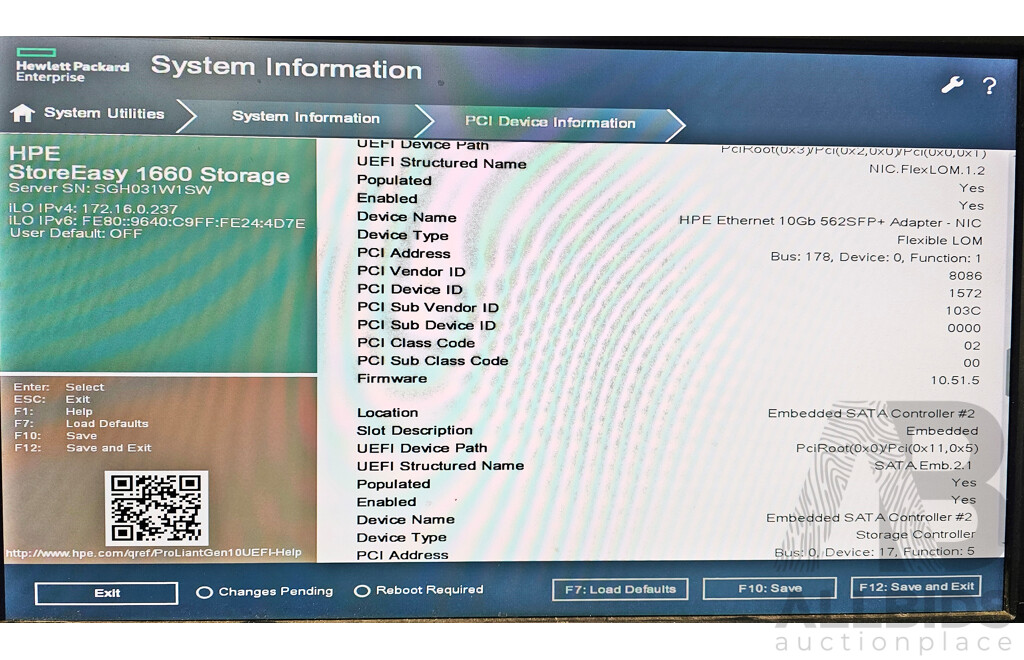
Task: Select the PCI Class Code 02 value
Action: tap(972, 345)
